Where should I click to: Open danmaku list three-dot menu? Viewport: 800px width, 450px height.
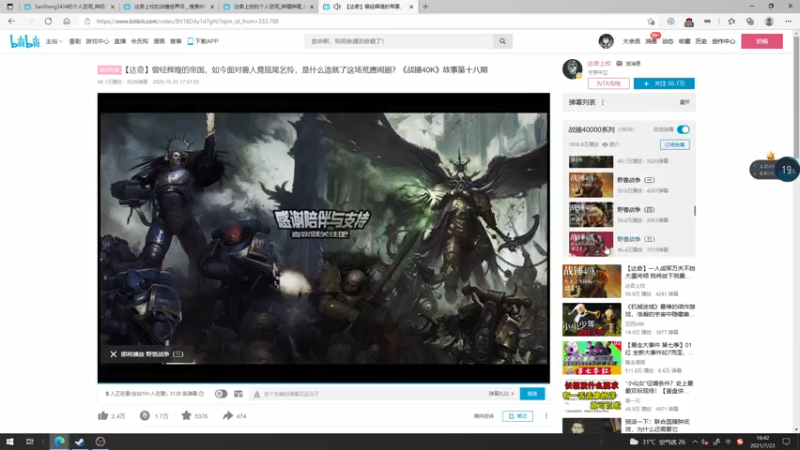coord(603,103)
